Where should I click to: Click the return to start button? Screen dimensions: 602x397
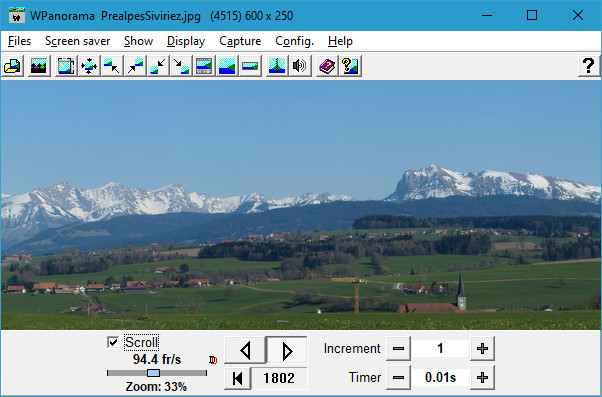[237, 378]
